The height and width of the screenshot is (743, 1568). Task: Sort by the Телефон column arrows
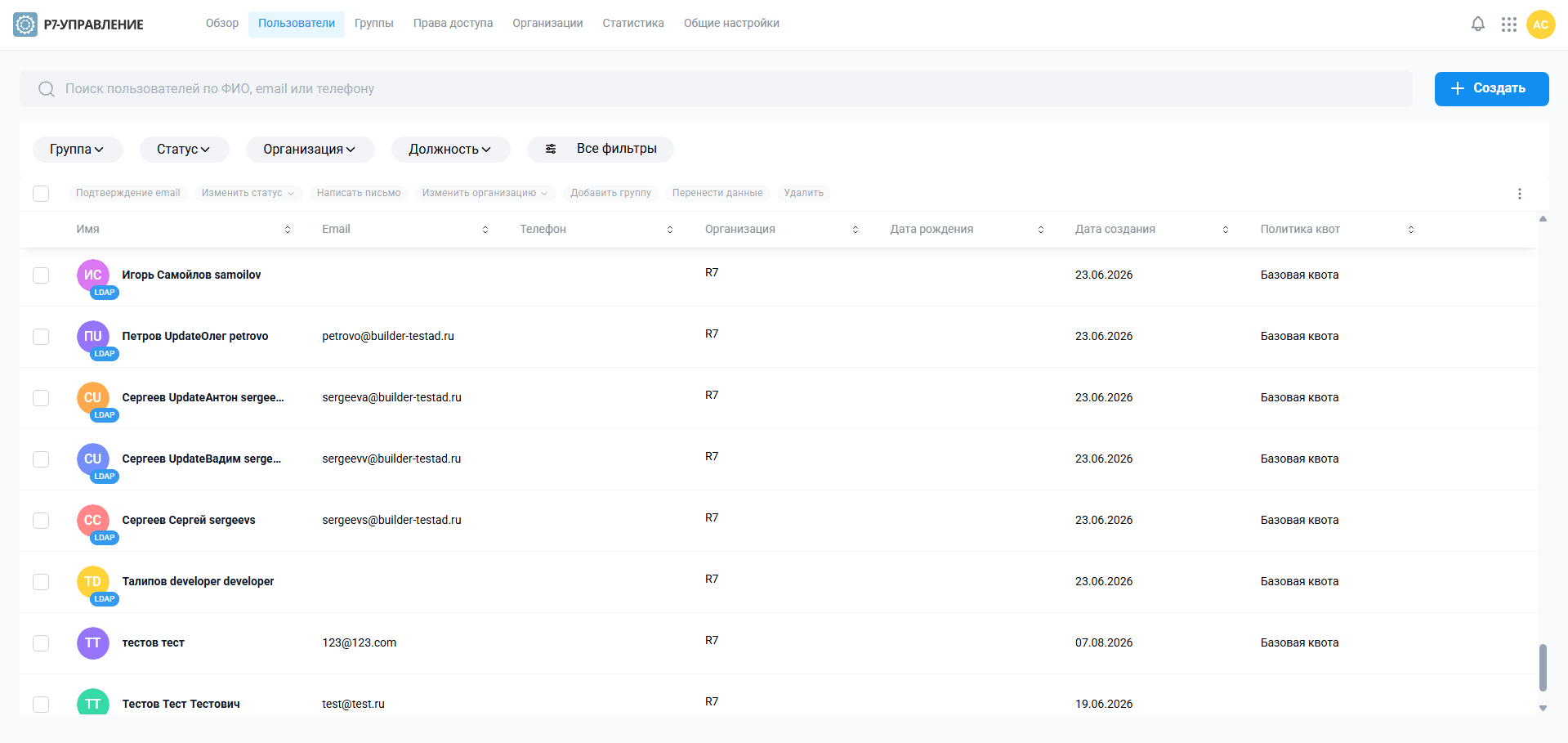[x=670, y=230]
